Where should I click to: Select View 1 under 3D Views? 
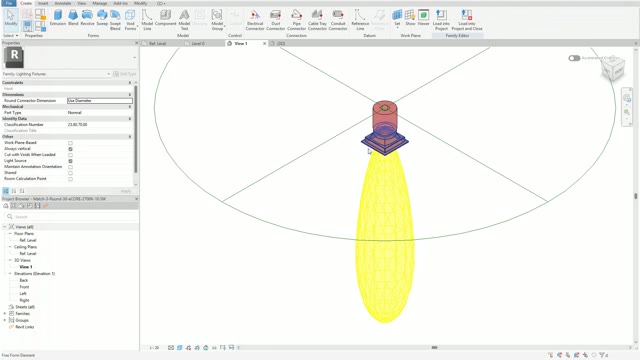click(26, 267)
